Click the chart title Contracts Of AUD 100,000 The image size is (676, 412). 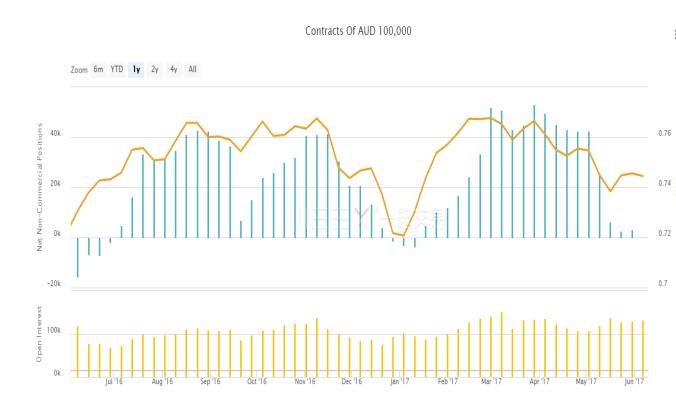click(358, 32)
